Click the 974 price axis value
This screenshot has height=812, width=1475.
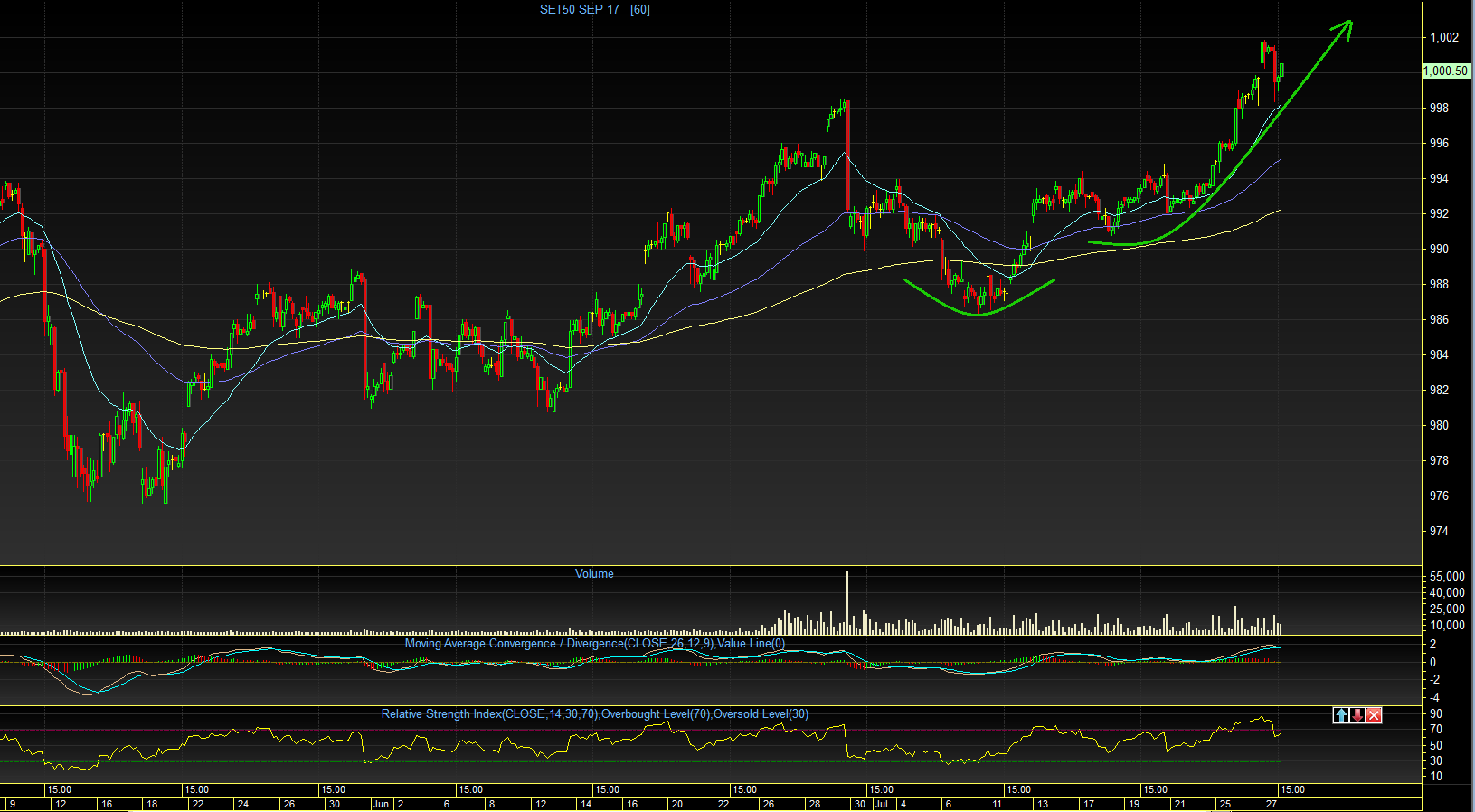1439,531
